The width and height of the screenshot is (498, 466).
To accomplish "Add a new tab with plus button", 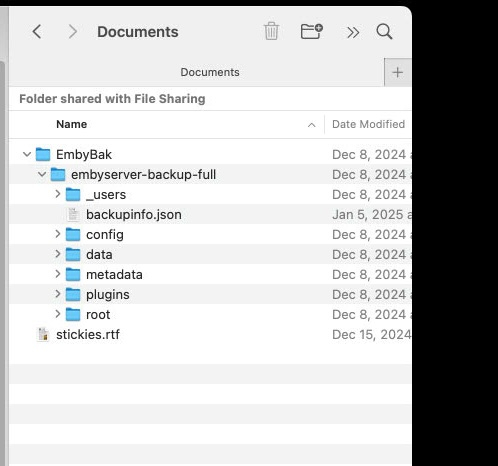I will (x=397, y=72).
